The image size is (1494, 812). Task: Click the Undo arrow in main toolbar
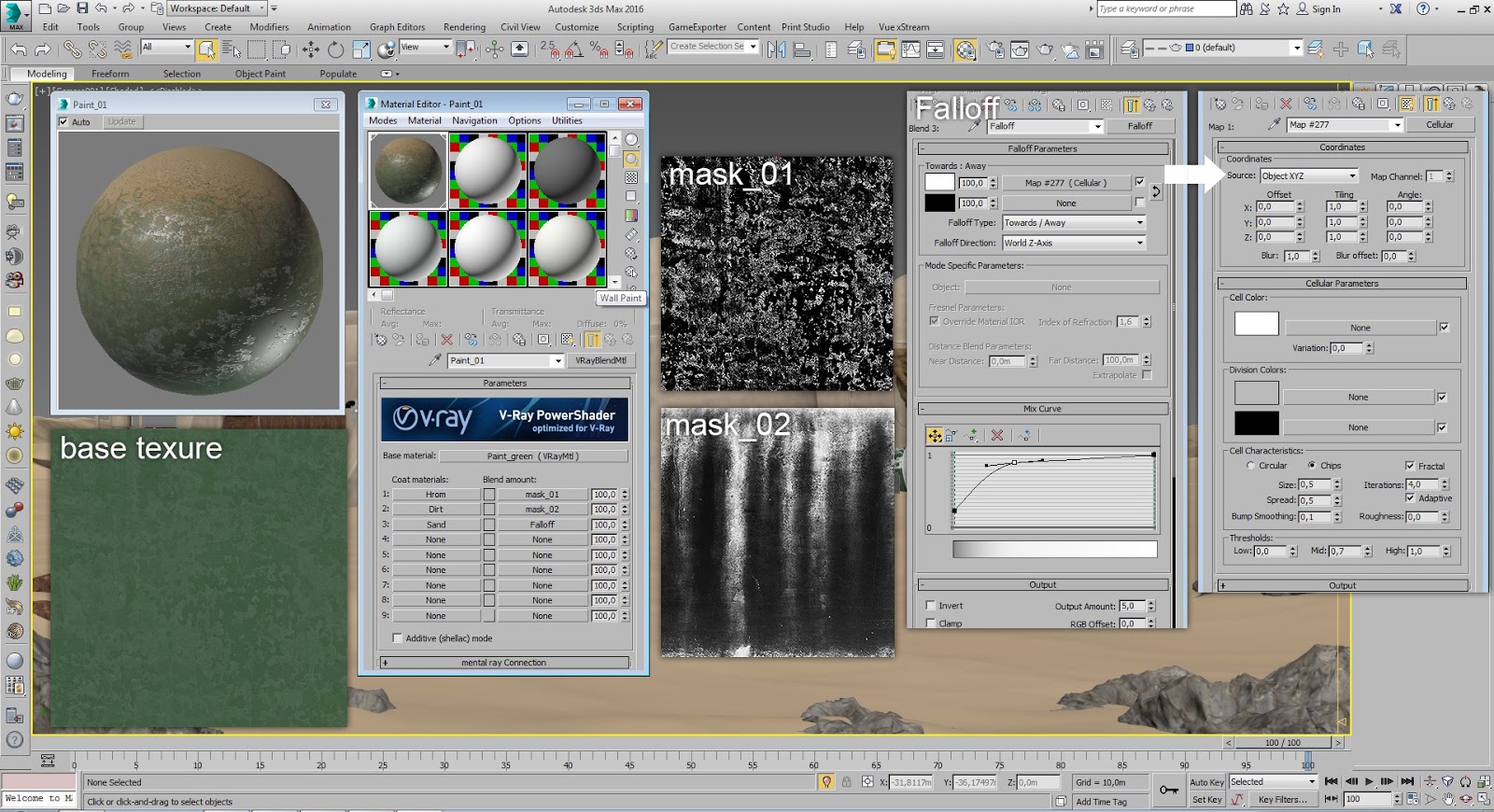[x=18, y=49]
